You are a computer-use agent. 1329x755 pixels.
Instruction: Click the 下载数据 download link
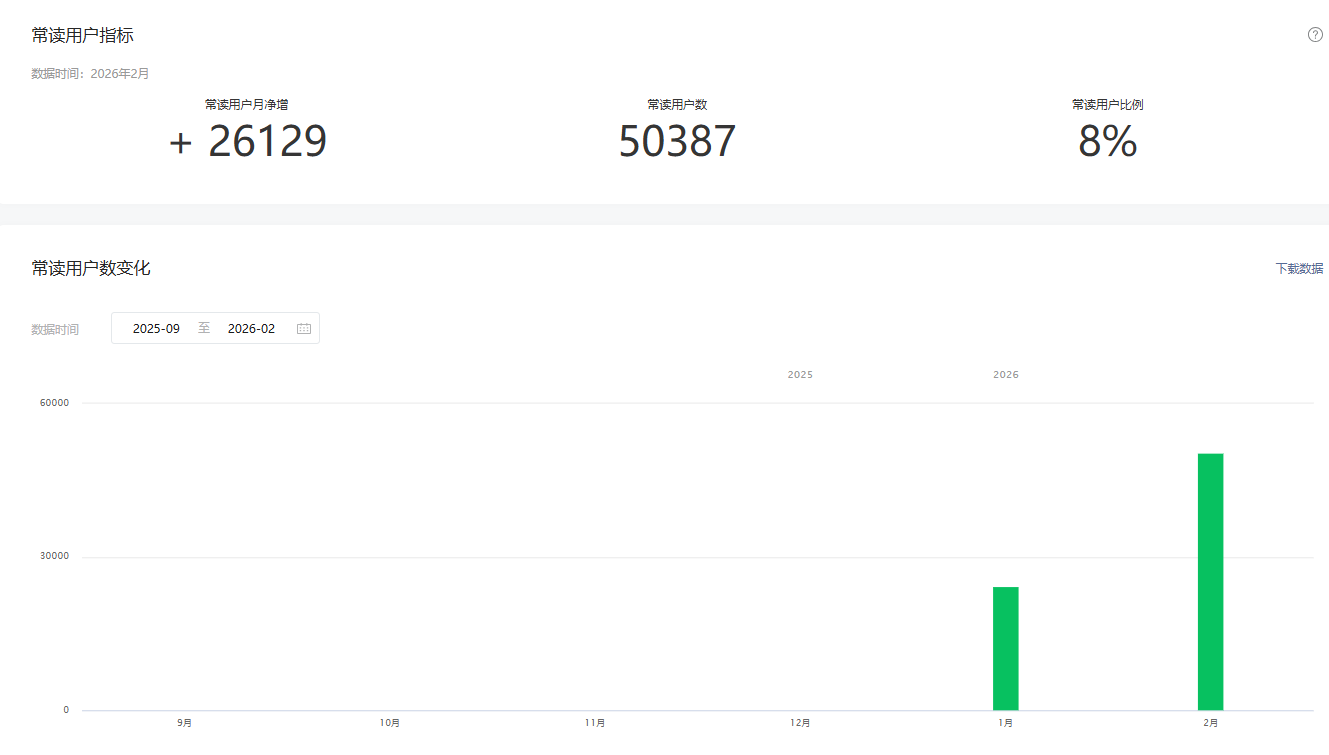(1299, 269)
